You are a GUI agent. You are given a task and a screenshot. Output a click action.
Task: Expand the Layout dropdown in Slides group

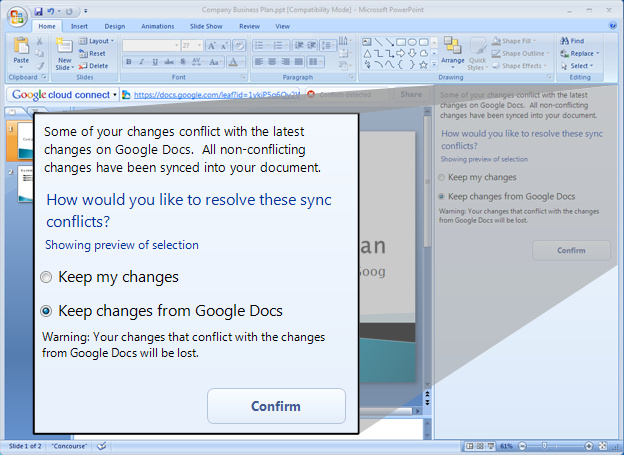pyautogui.click(x=99, y=41)
